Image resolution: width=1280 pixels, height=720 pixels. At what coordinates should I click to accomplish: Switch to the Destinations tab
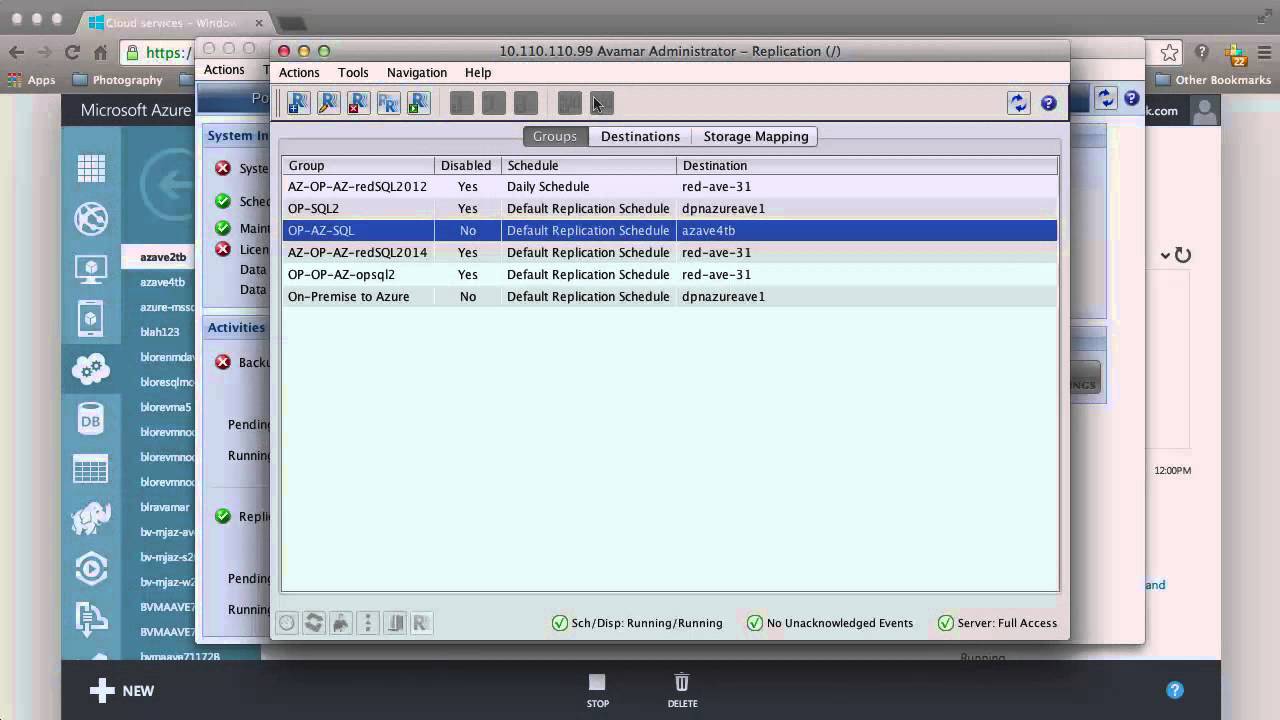(x=640, y=136)
